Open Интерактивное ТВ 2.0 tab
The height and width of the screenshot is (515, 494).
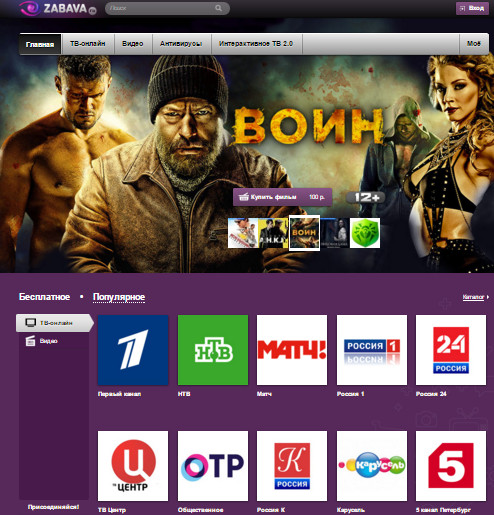(x=256, y=44)
